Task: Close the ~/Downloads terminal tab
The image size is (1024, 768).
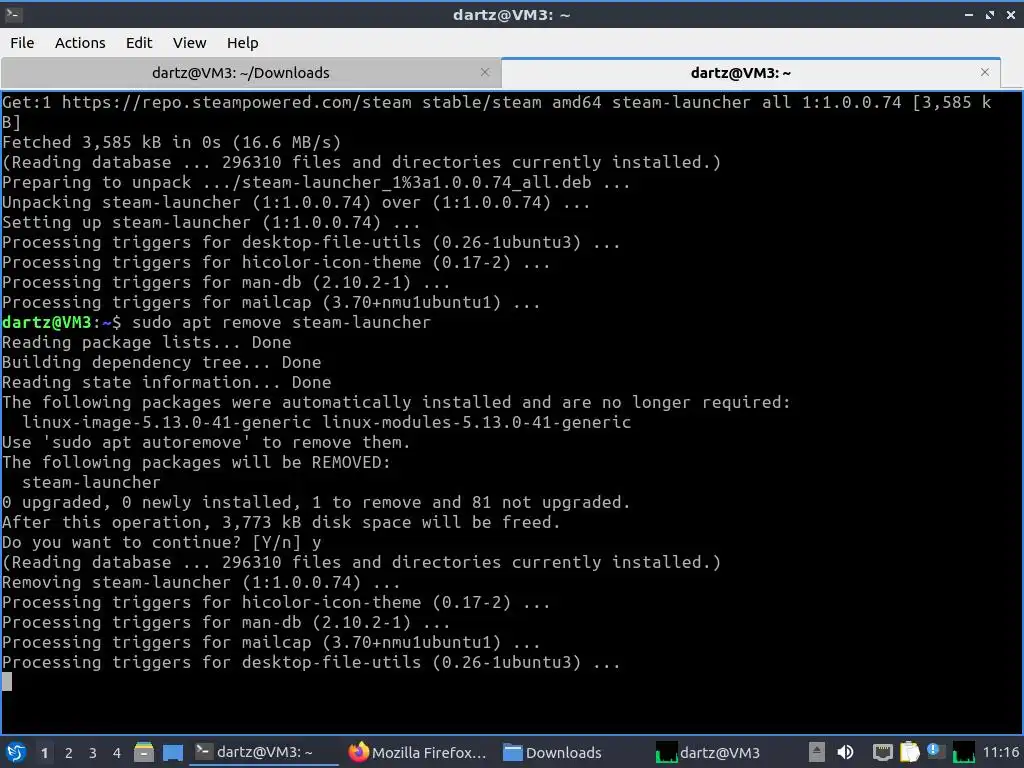Action: (485, 72)
